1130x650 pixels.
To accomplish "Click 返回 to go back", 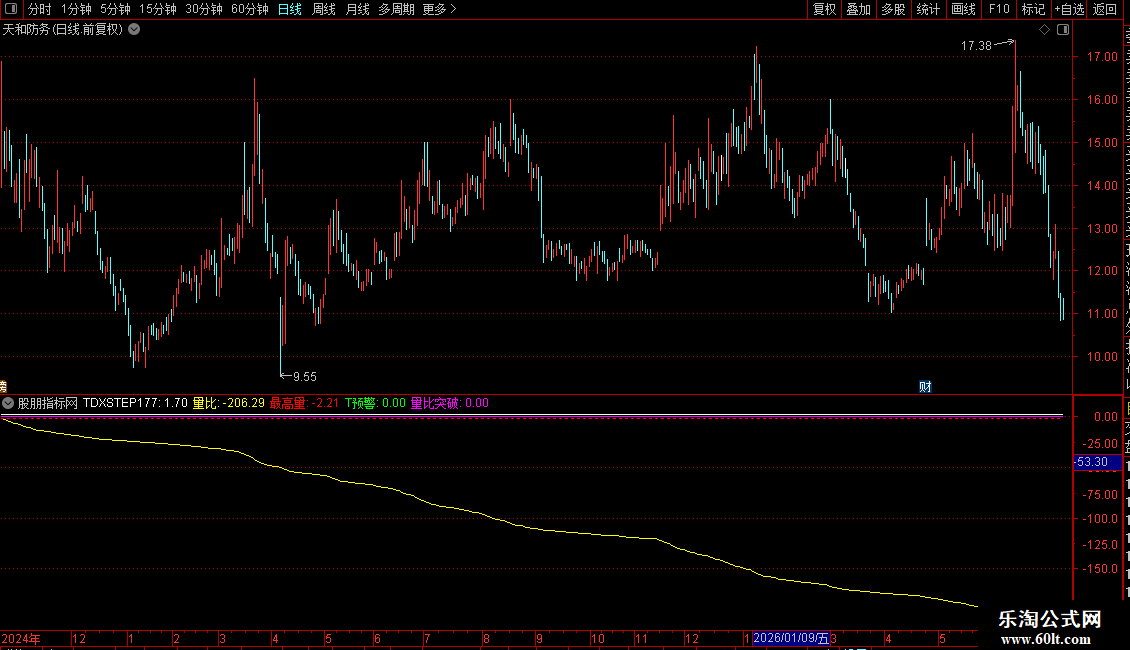I will (1104, 9).
